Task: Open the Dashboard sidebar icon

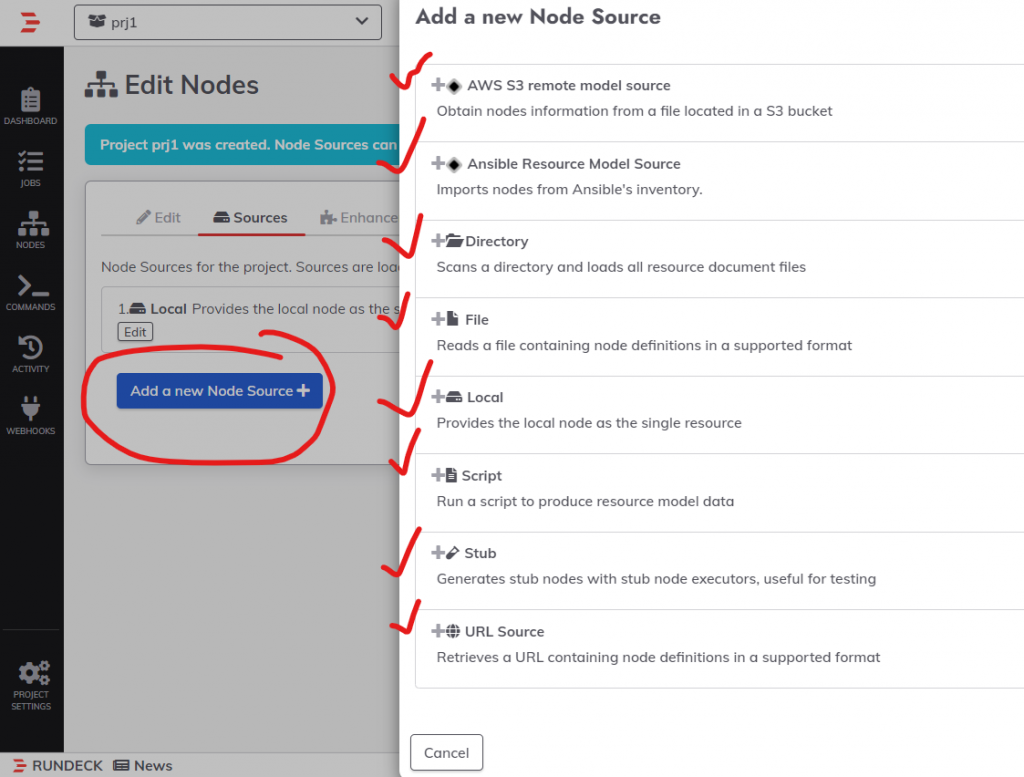Action: pyautogui.click(x=31, y=107)
